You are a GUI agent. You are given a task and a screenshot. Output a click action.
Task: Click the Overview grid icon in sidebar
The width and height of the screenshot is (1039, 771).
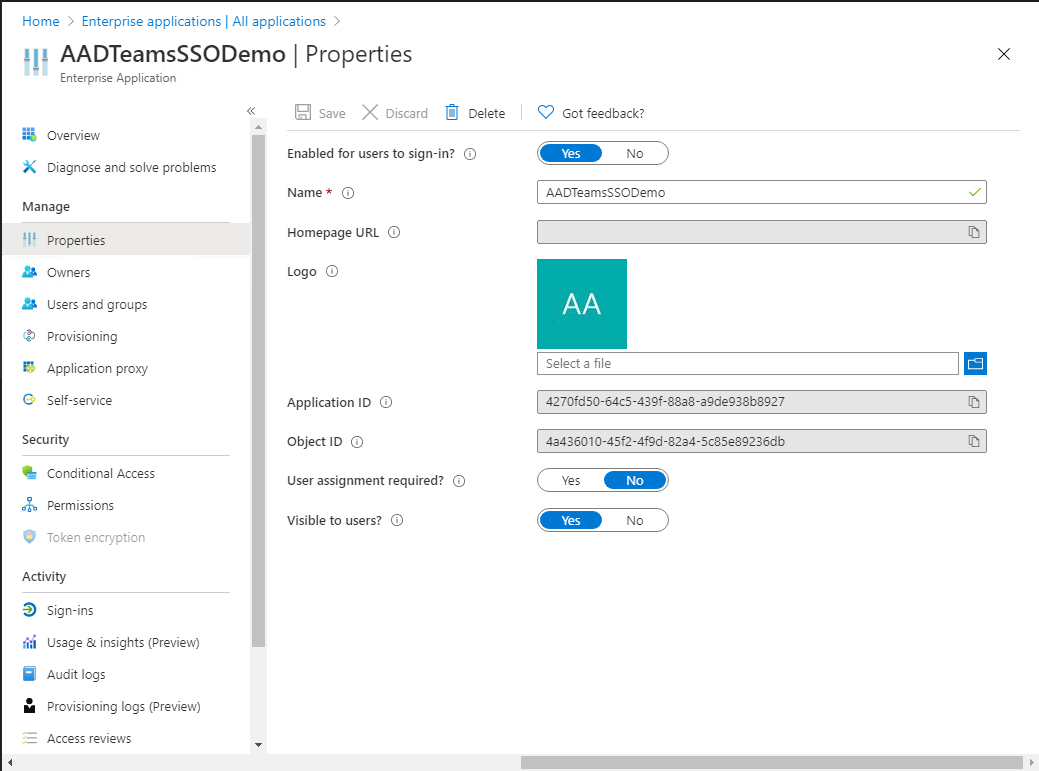pos(29,134)
